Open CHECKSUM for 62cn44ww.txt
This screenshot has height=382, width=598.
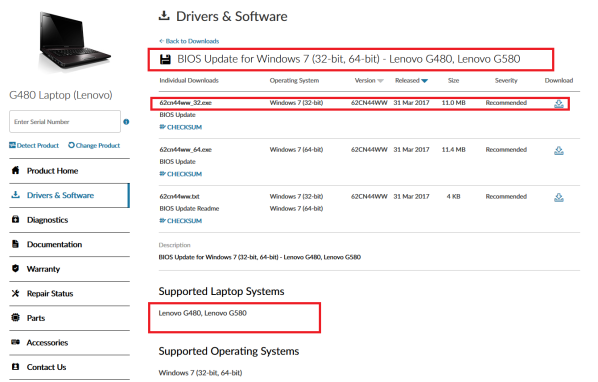point(181,221)
